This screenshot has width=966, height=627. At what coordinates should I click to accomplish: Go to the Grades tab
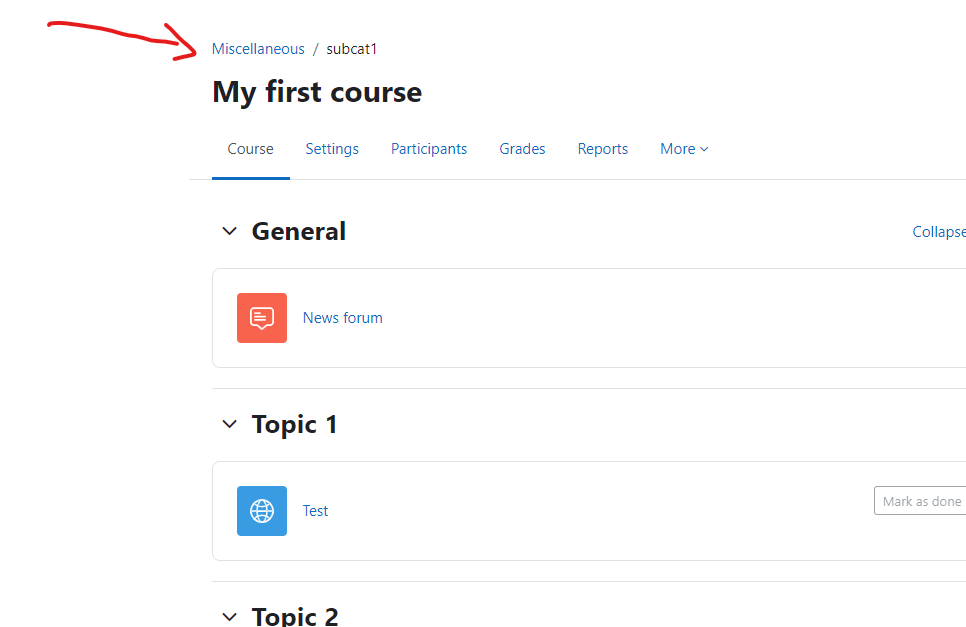click(x=522, y=149)
